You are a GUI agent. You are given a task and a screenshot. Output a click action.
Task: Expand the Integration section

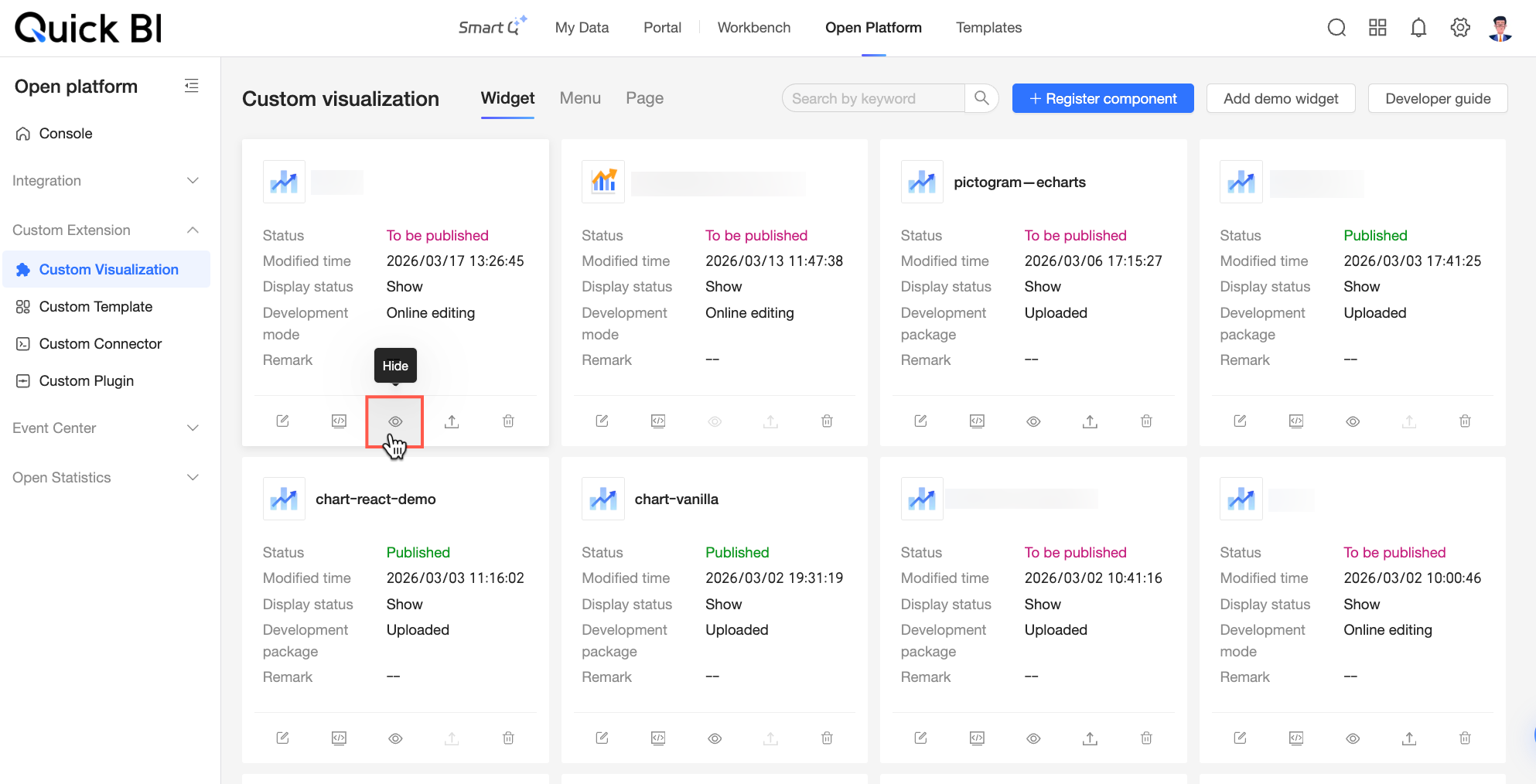[x=106, y=181]
